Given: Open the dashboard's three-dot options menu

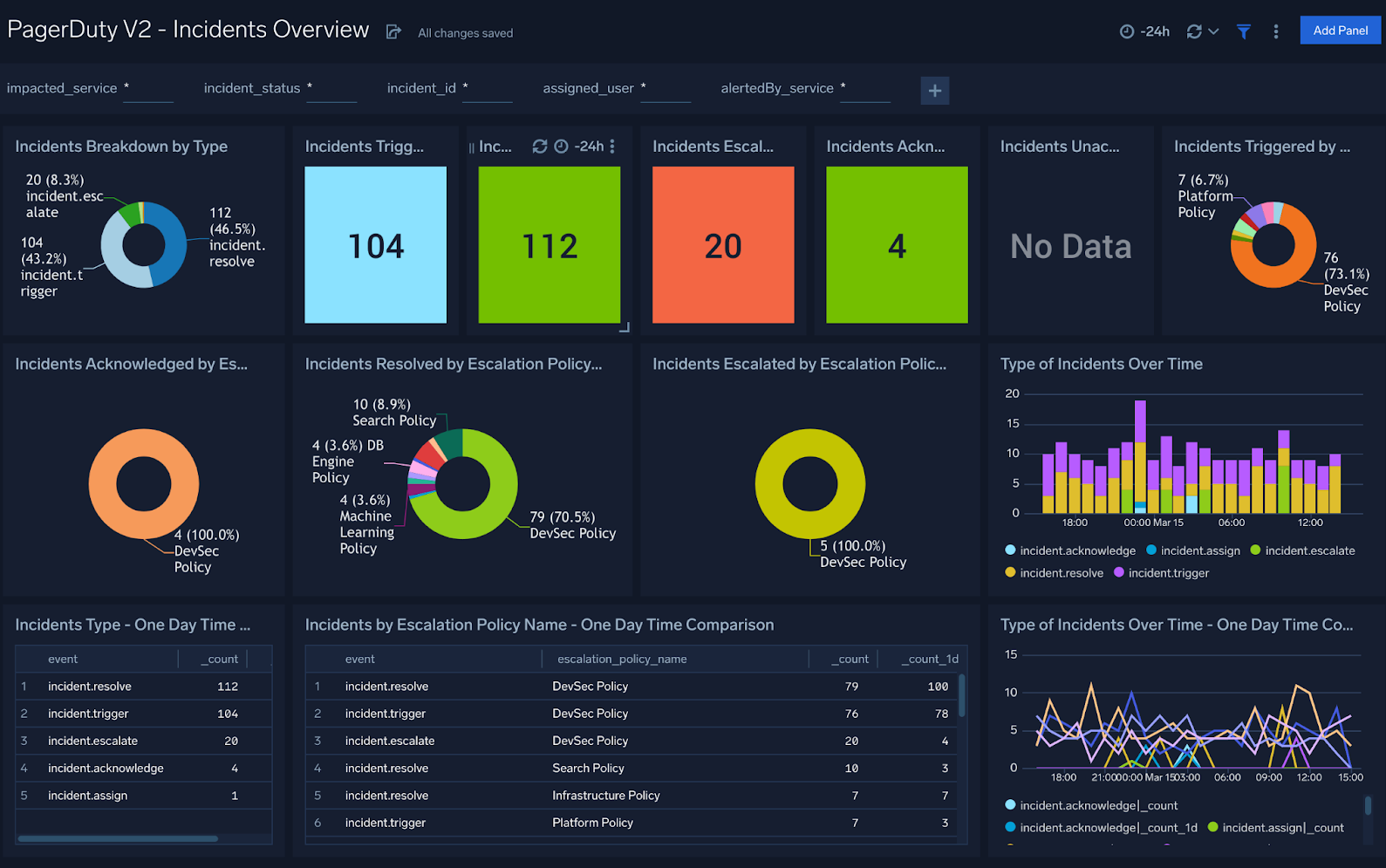Looking at the screenshot, I should coord(1275,31).
